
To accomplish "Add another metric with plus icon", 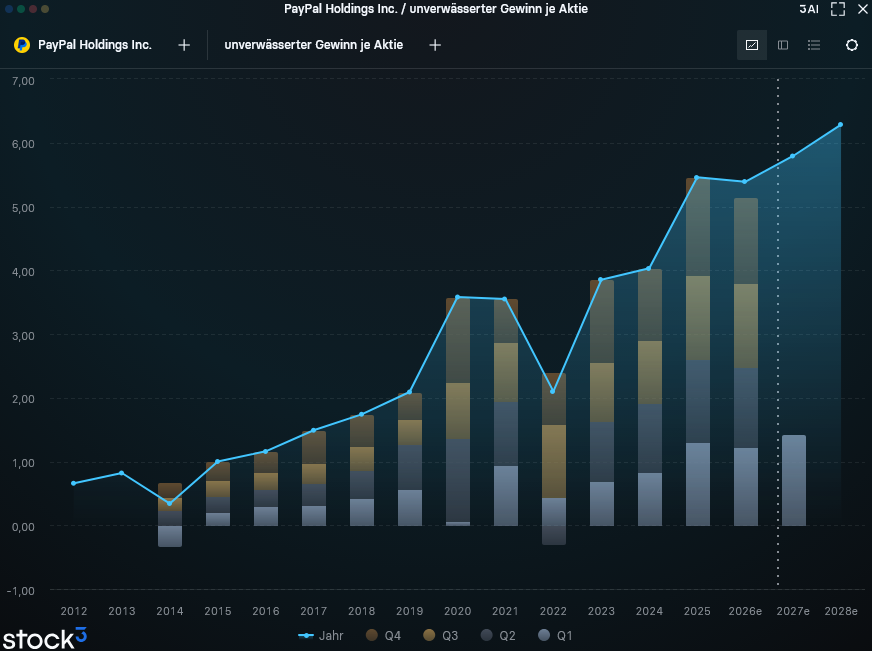I will pos(435,45).
